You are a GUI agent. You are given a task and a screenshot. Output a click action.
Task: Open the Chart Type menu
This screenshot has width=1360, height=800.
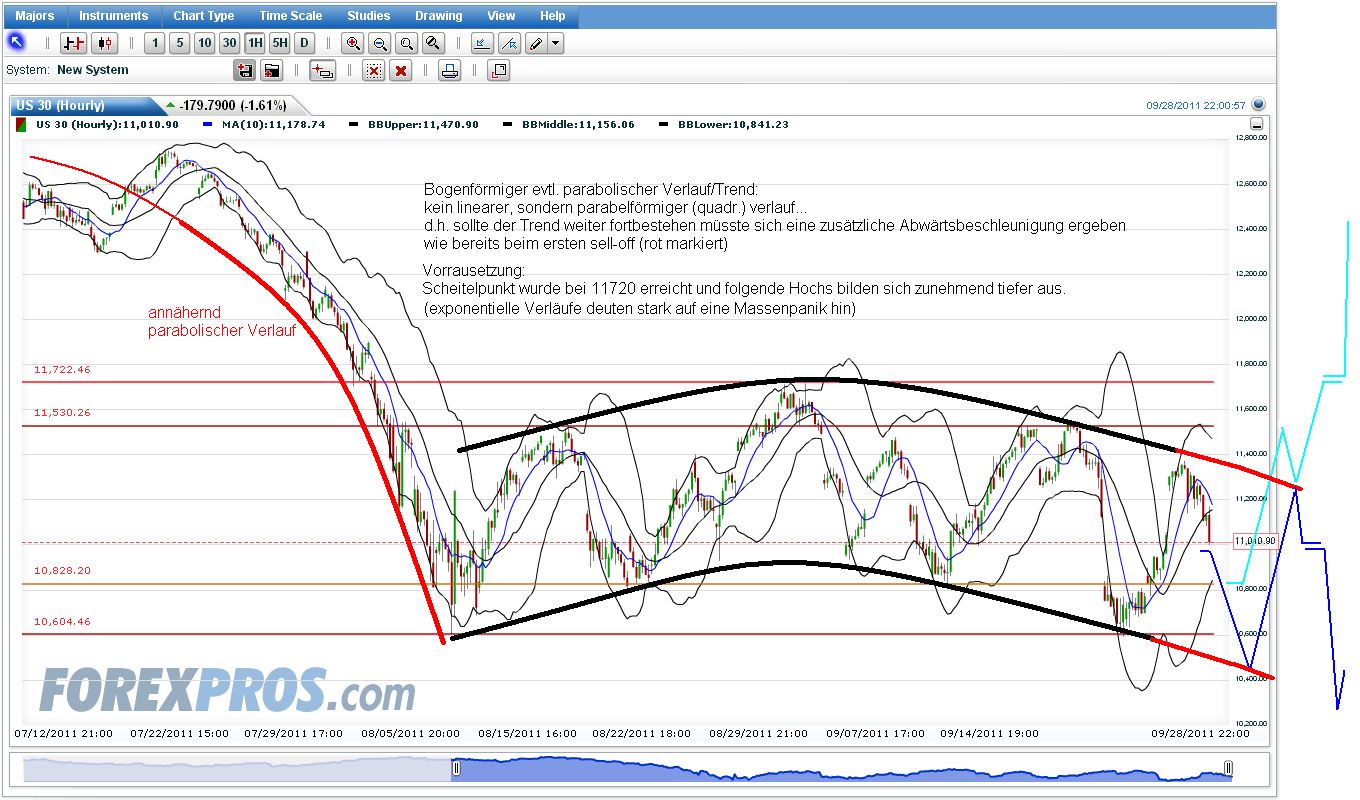tap(203, 15)
